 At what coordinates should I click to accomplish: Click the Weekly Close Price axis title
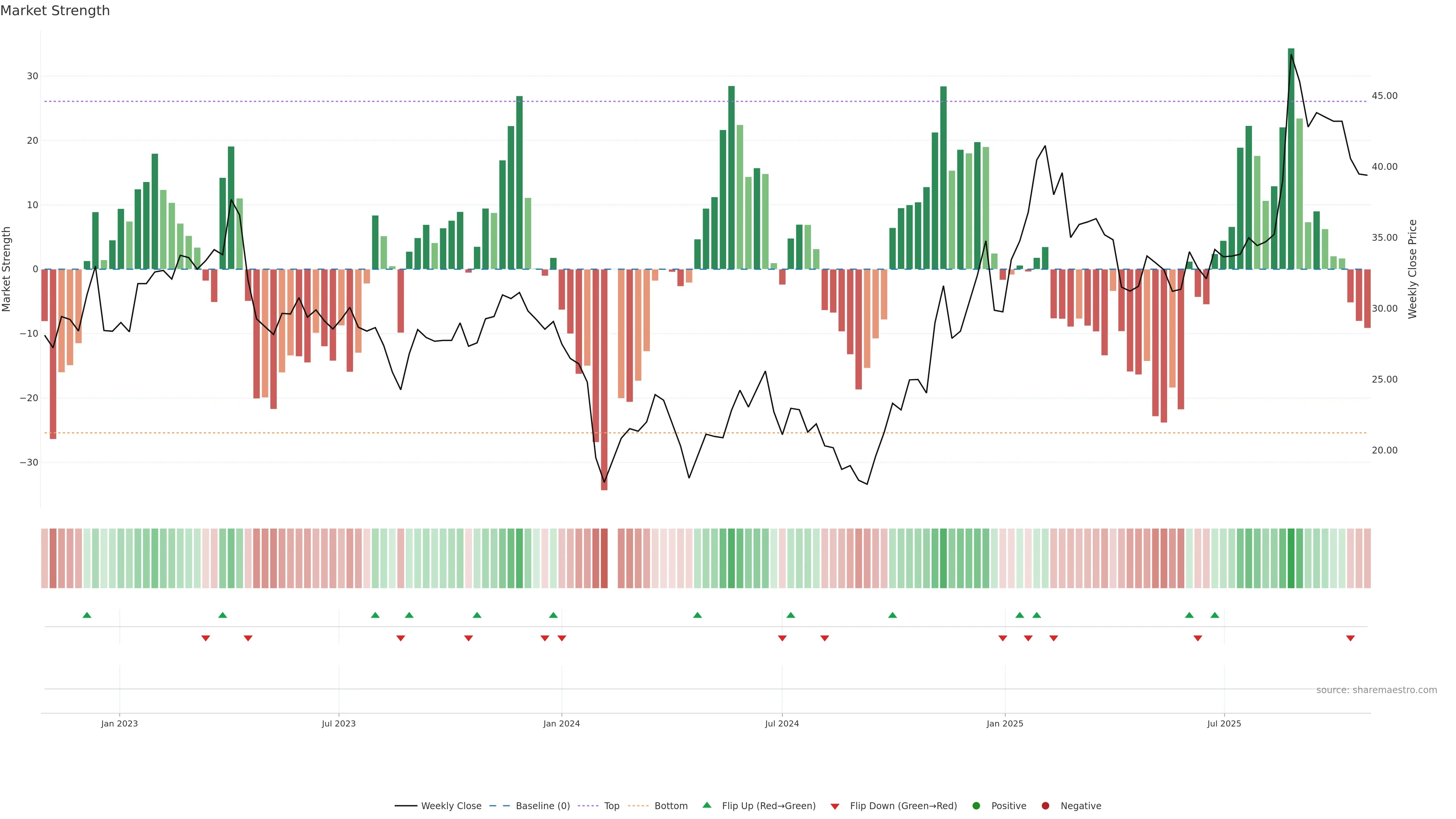pyautogui.click(x=1412, y=269)
